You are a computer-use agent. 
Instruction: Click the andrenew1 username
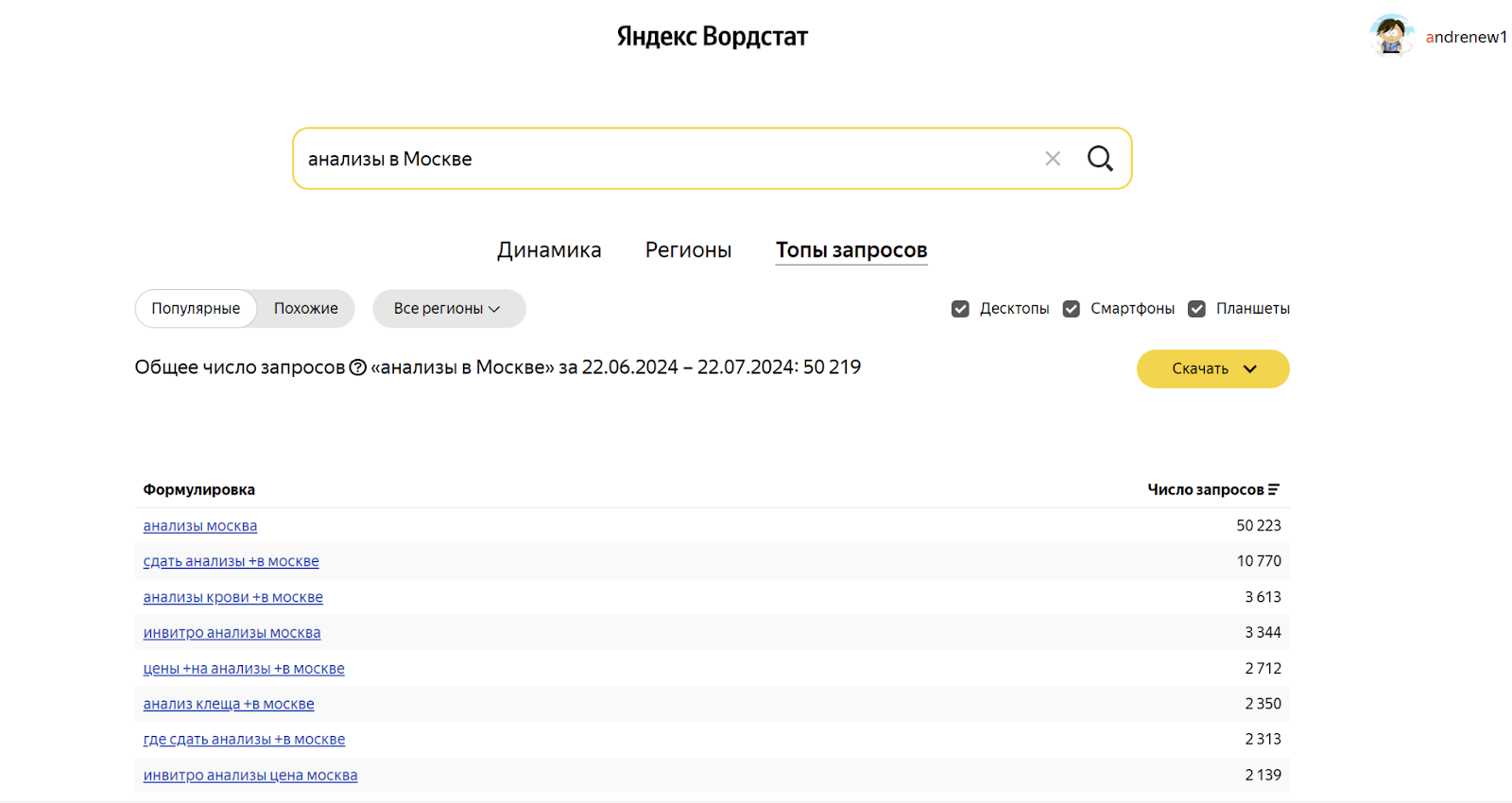[1466, 37]
